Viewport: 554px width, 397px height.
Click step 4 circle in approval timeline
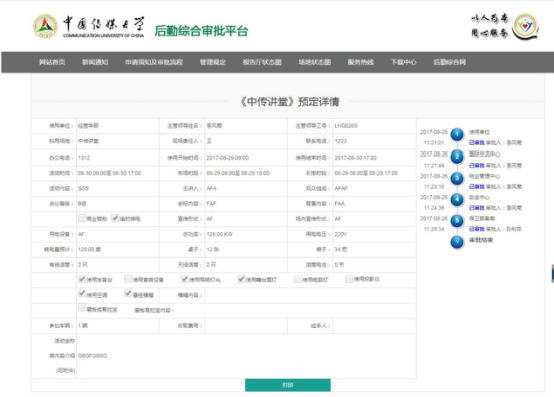pyautogui.click(x=457, y=200)
